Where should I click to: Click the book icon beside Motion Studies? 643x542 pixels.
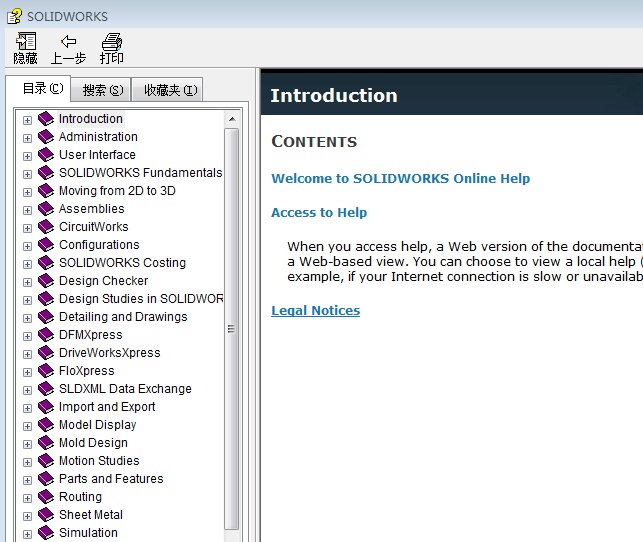pos(46,461)
